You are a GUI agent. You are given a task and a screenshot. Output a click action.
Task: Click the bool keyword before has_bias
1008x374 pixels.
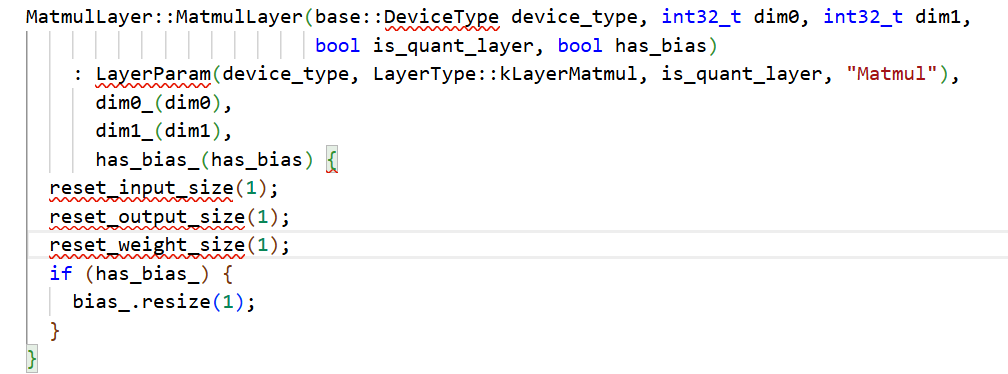coord(580,46)
